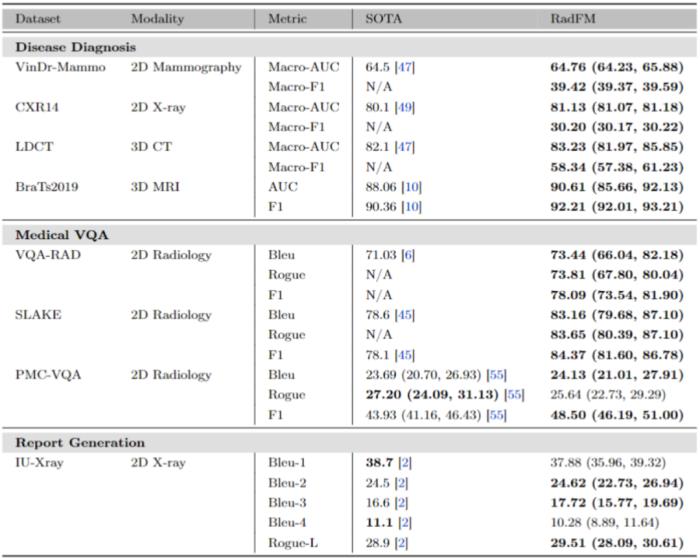
Task: Follow citation [49] beside 80.1
Action: [405, 108]
